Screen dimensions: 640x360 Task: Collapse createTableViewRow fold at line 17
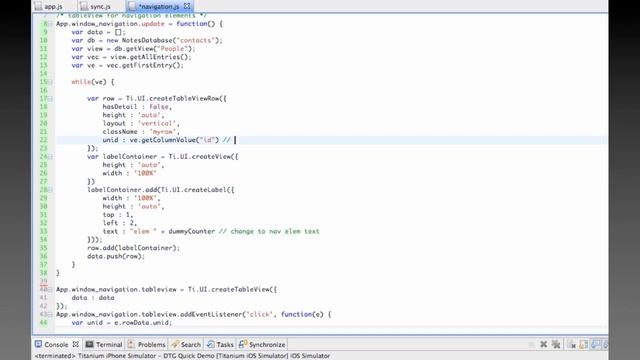click(50, 99)
